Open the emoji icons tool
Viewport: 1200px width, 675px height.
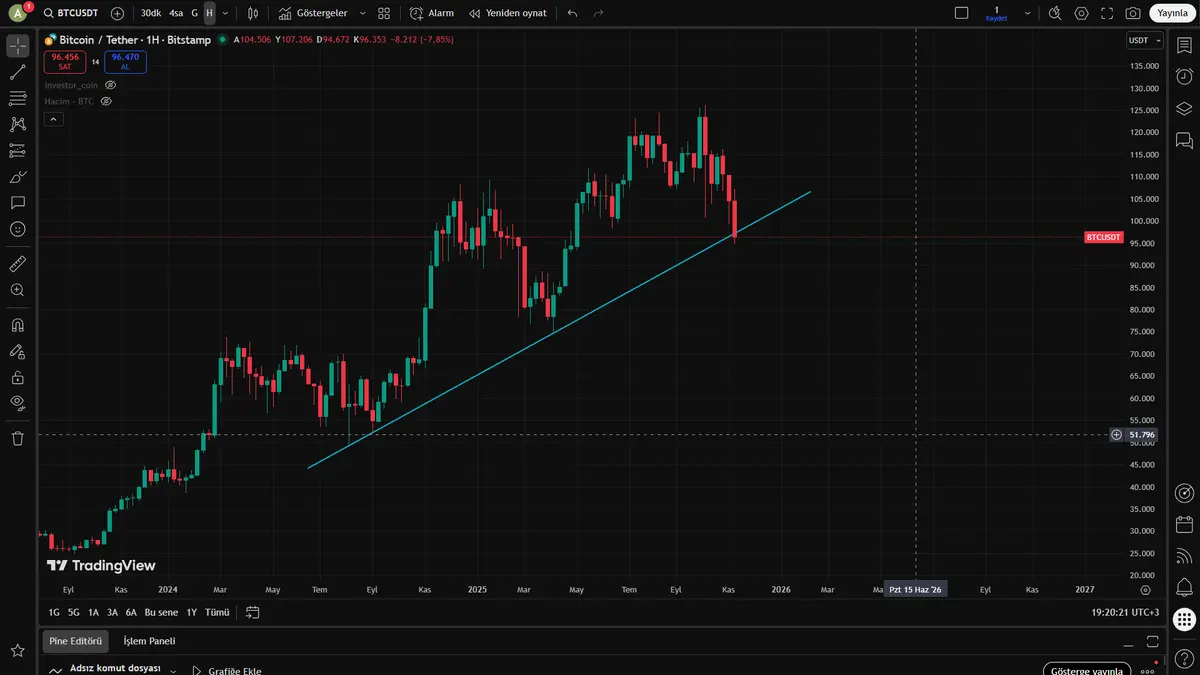(17, 229)
